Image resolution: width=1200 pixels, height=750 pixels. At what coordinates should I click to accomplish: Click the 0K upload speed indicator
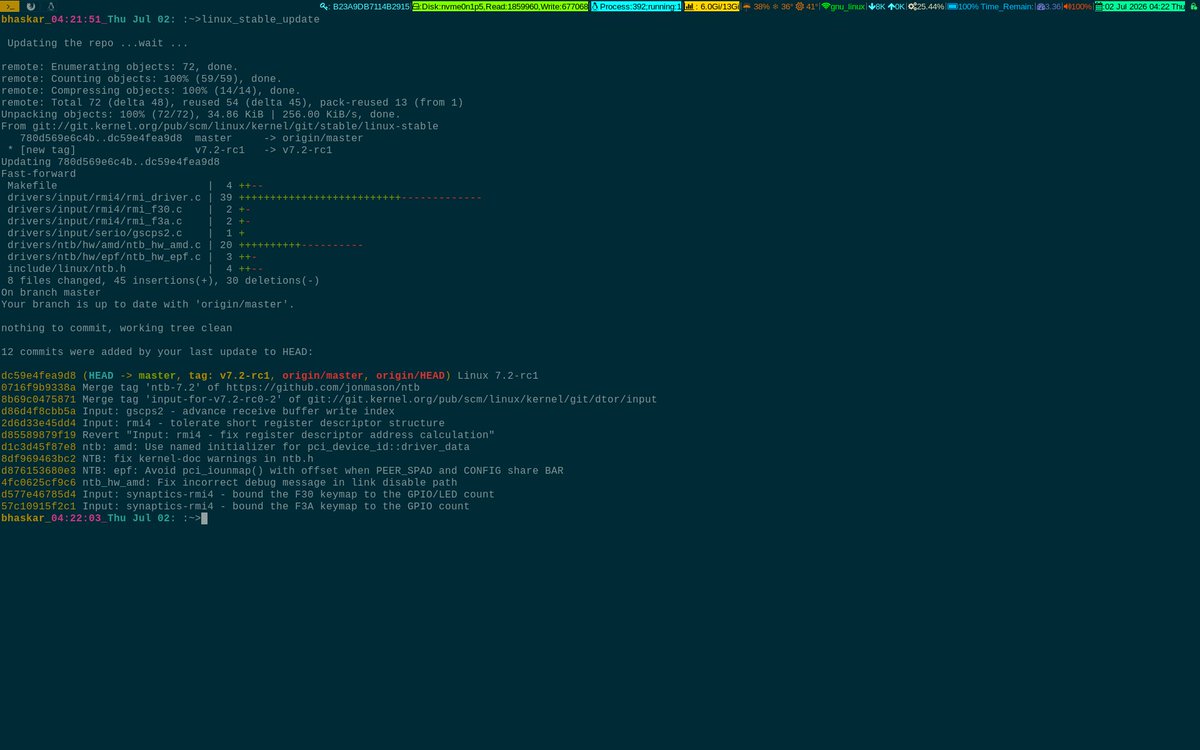coord(897,7)
